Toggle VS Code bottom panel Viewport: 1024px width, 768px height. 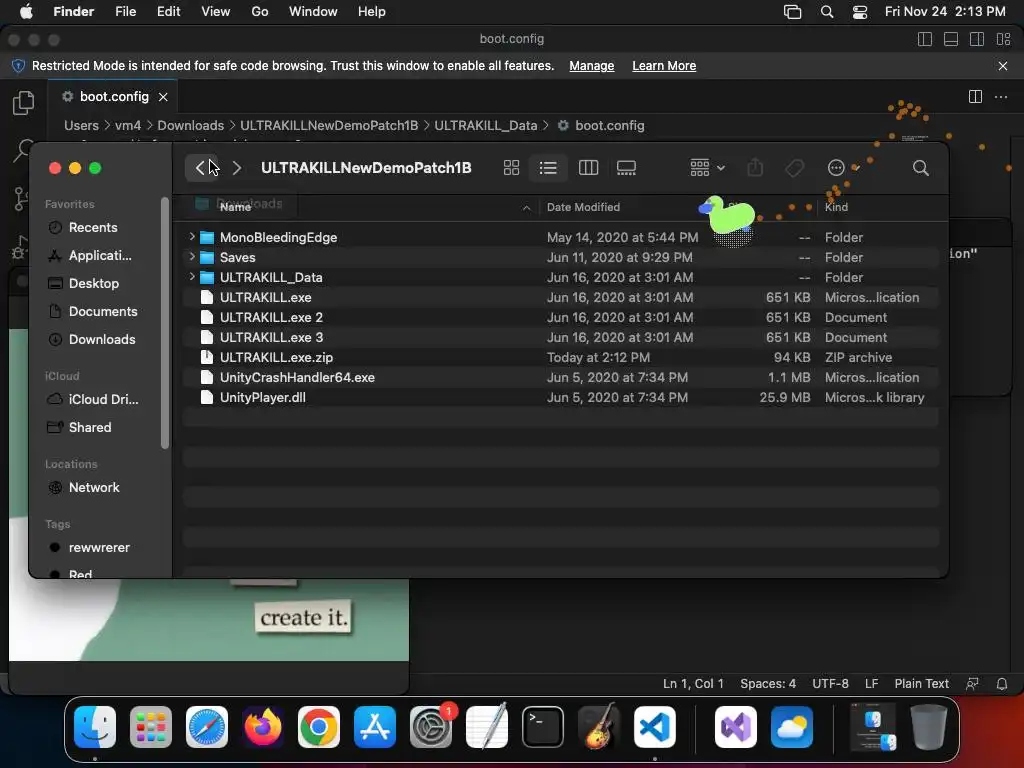(951, 39)
